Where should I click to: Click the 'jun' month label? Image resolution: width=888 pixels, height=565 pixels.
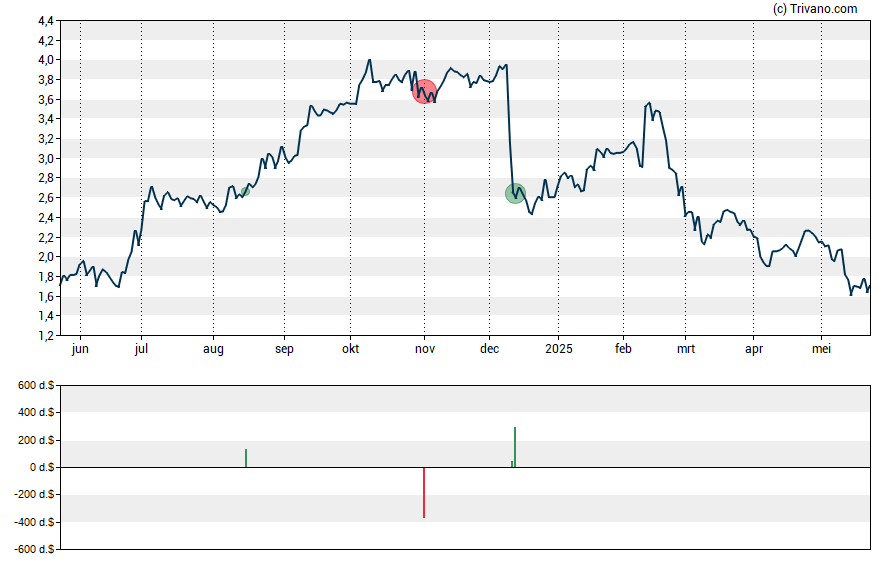[80, 349]
